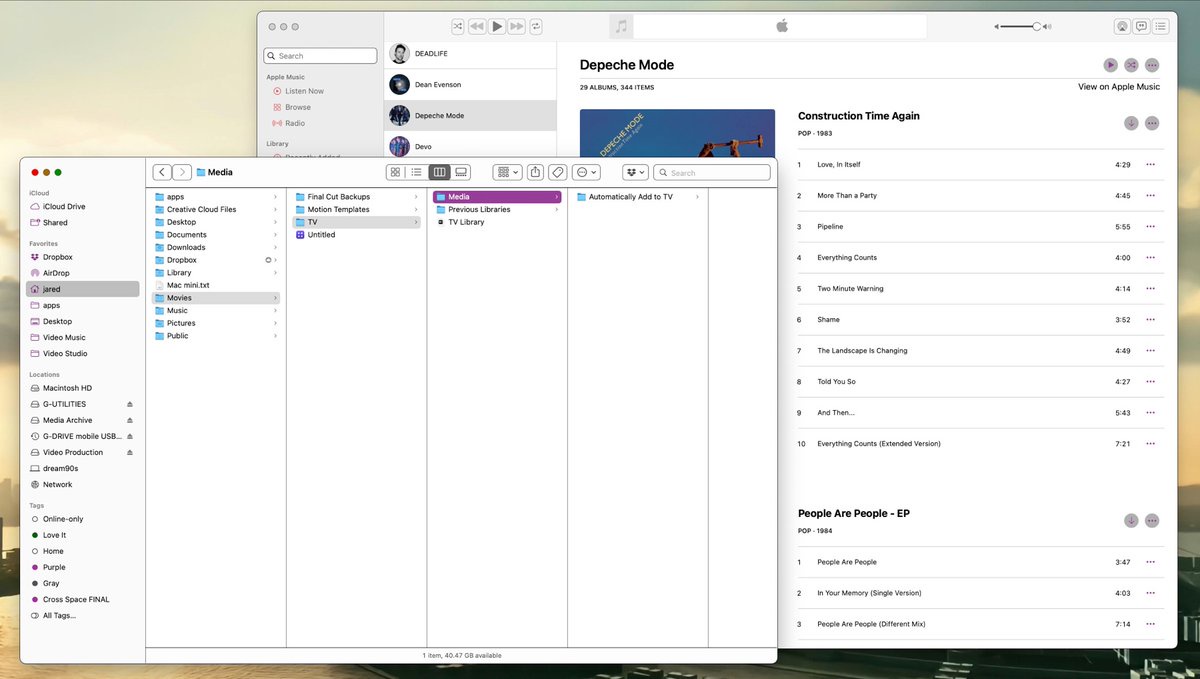Open Macintosh HD in Finder sidebar
Image resolution: width=1200 pixels, height=679 pixels.
click(x=82, y=388)
